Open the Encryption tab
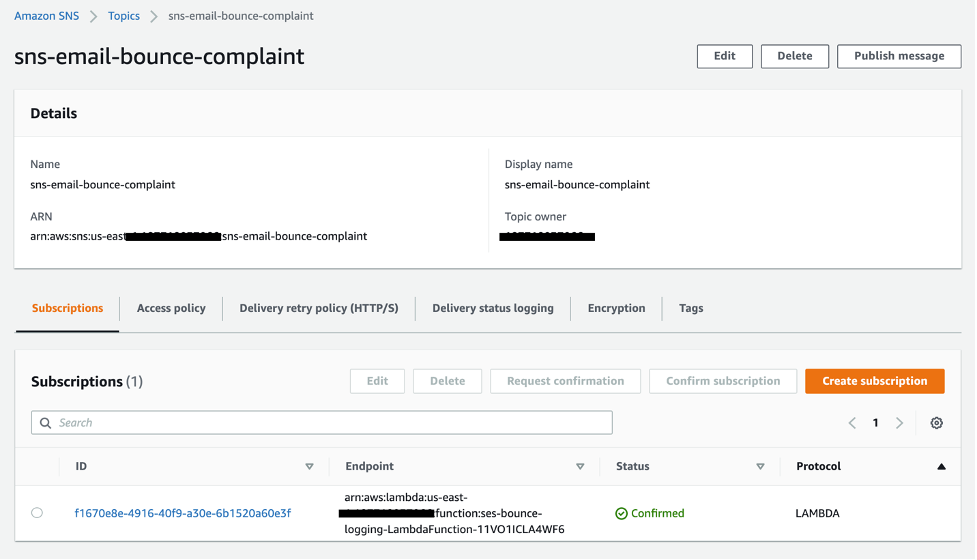 (616, 308)
